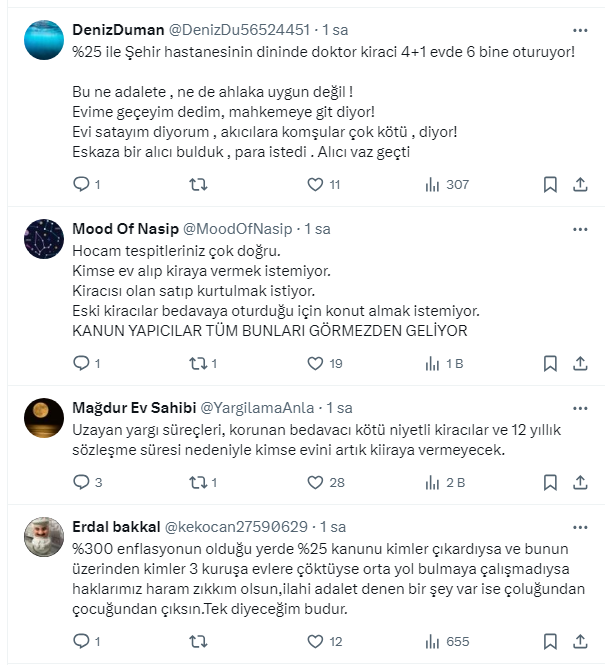605x665 pixels.
Task: Reply to Mağdur Ev Sahibi's tweet
Action: point(82,483)
